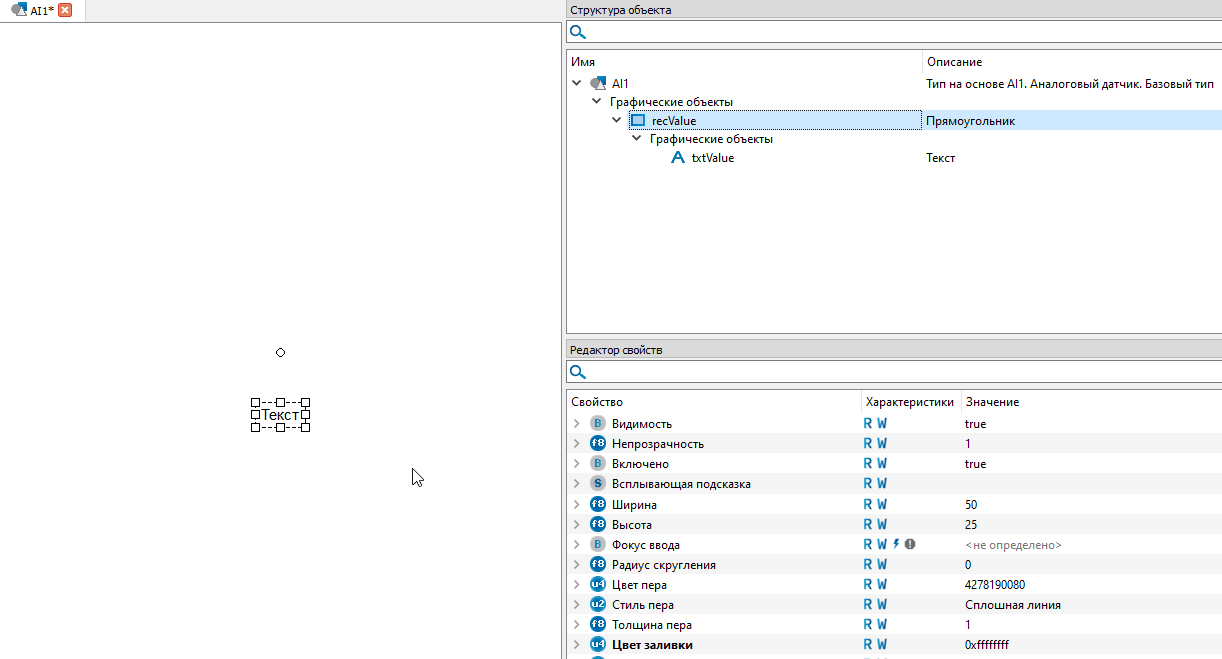1222x659 pixels.
Task: Click the search icon in Структура объекта panel
Action: [x=577, y=32]
